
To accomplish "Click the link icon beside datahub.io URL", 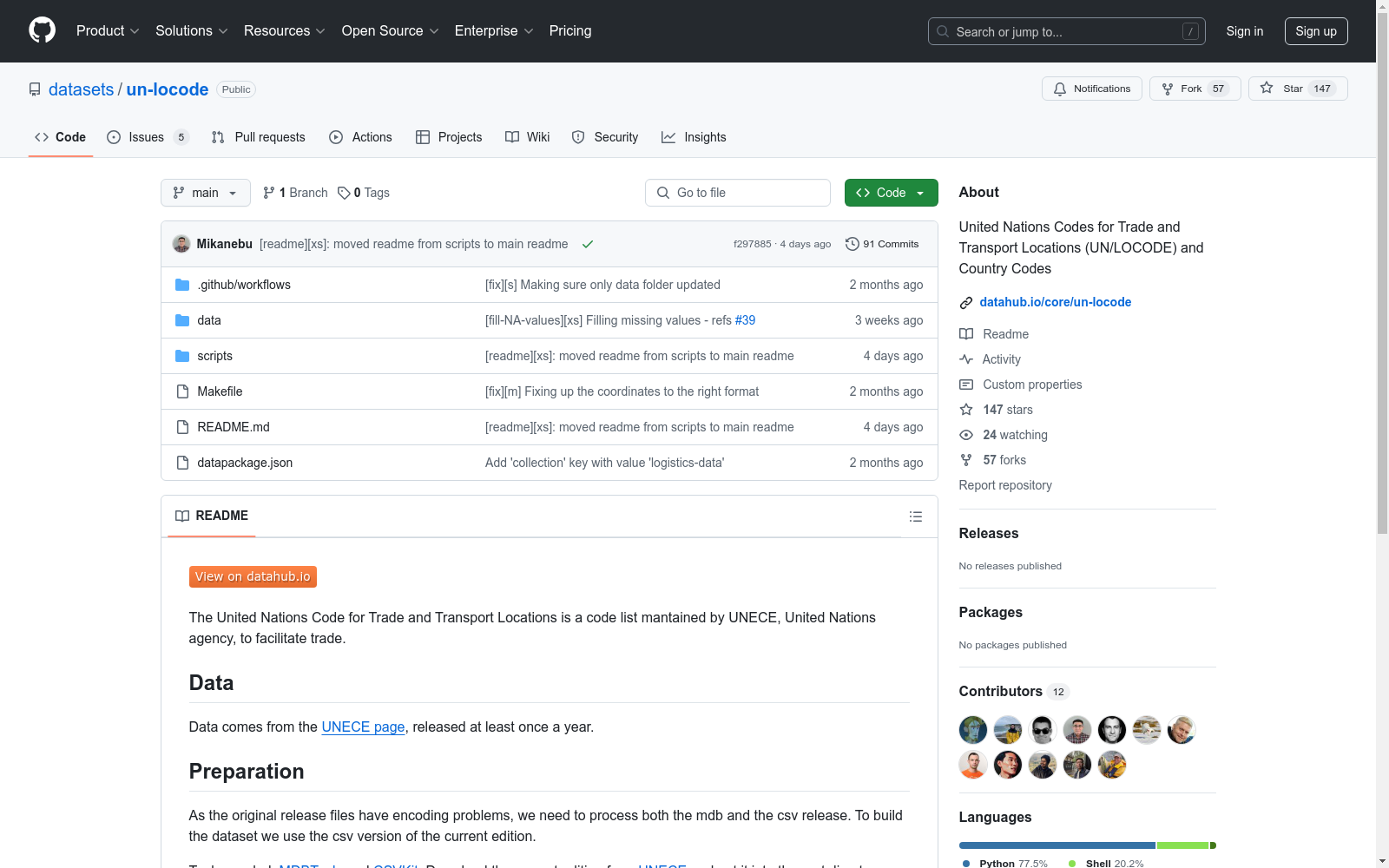I will pos(966,303).
